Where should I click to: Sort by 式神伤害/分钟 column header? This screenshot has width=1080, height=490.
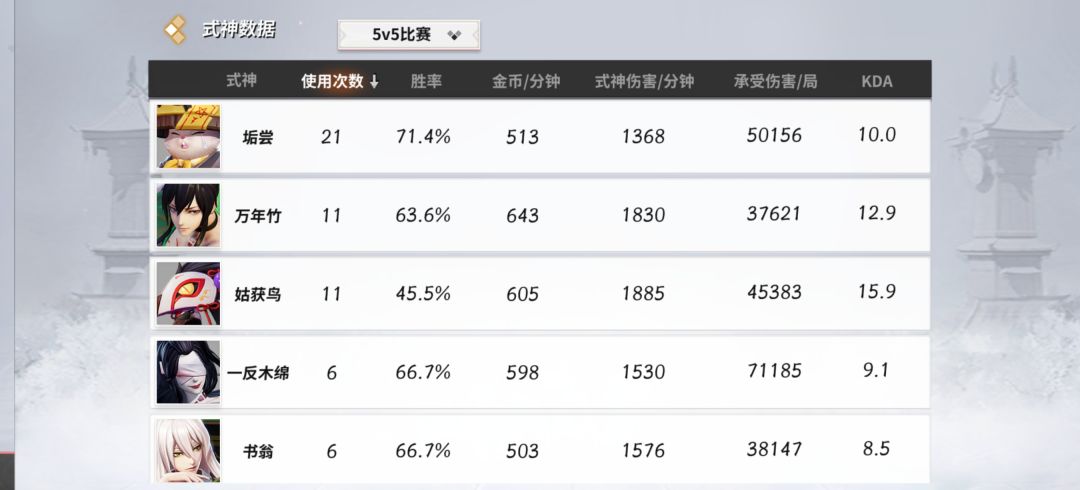pyautogui.click(x=644, y=81)
